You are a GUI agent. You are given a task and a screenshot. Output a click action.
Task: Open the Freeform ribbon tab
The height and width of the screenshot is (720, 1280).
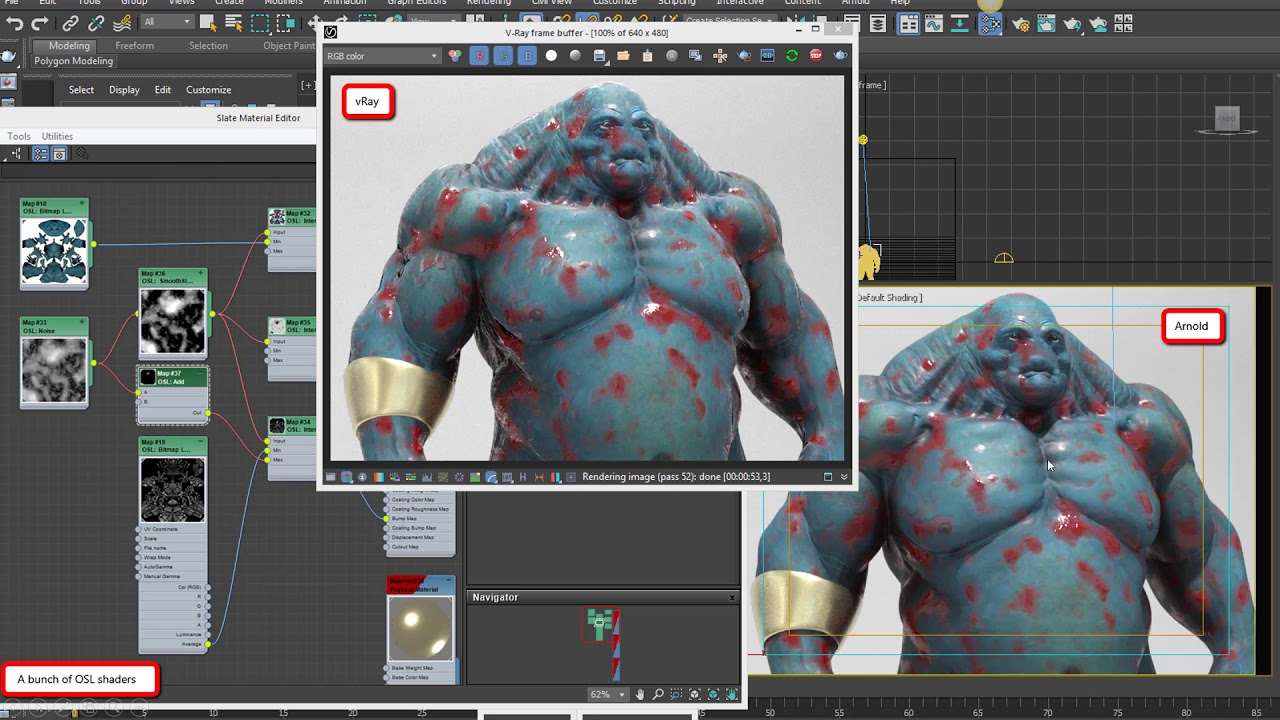pos(134,45)
